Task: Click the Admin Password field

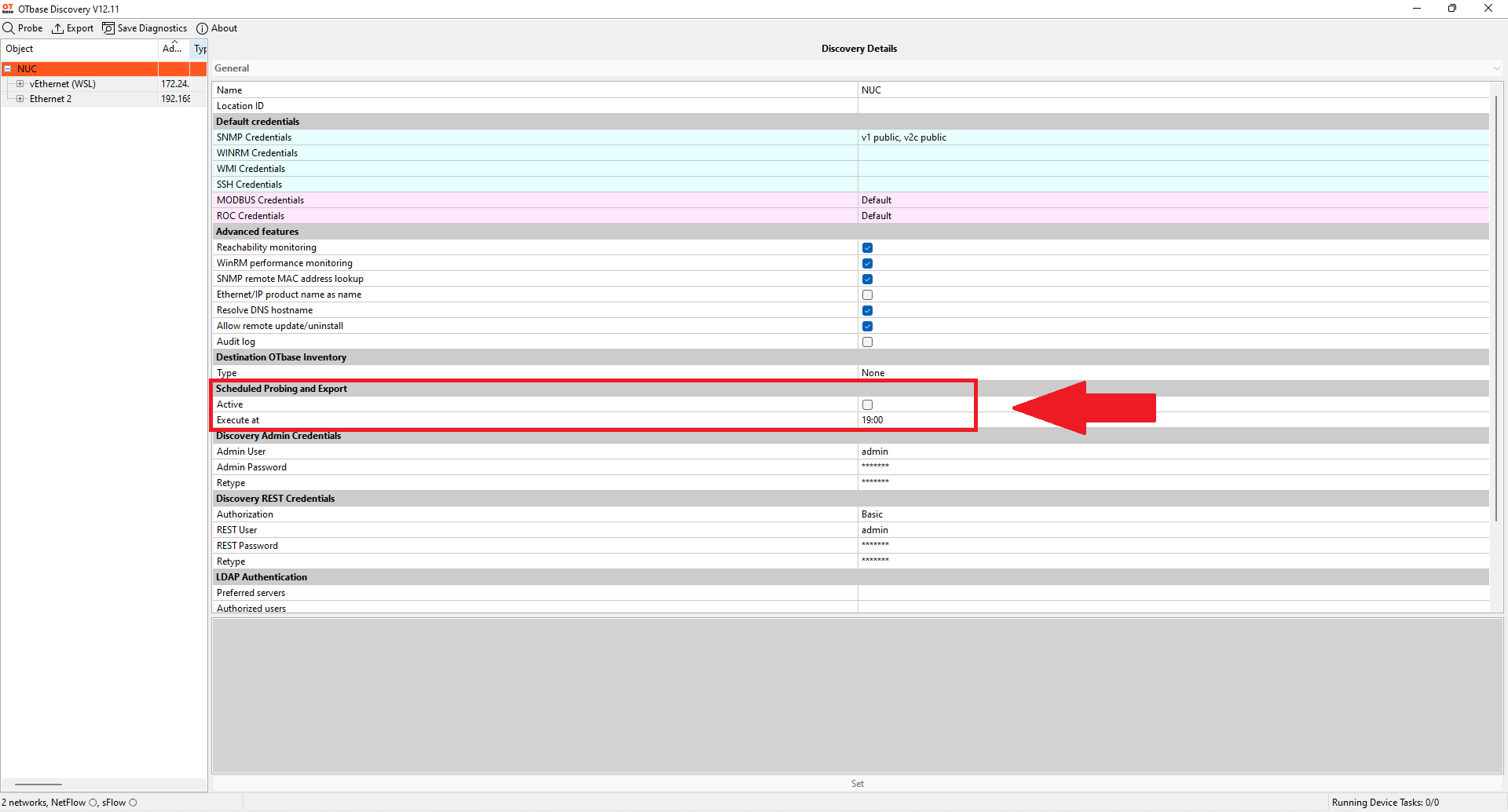Action: click(1173, 467)
